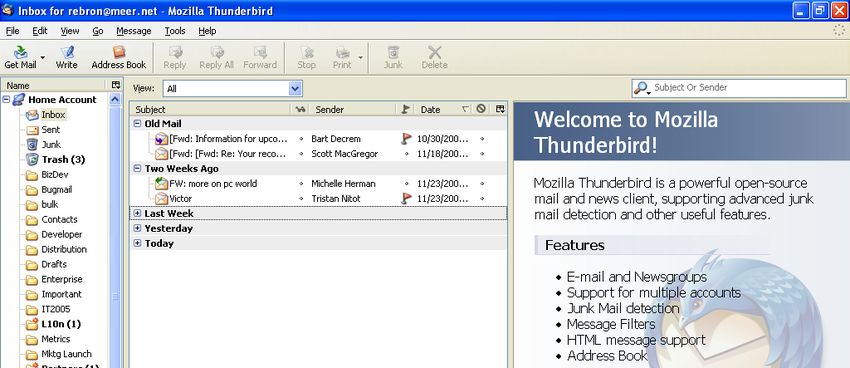Open the Message menu
The width and height of the screenshot is (850, 368).
tap(134, 31)
